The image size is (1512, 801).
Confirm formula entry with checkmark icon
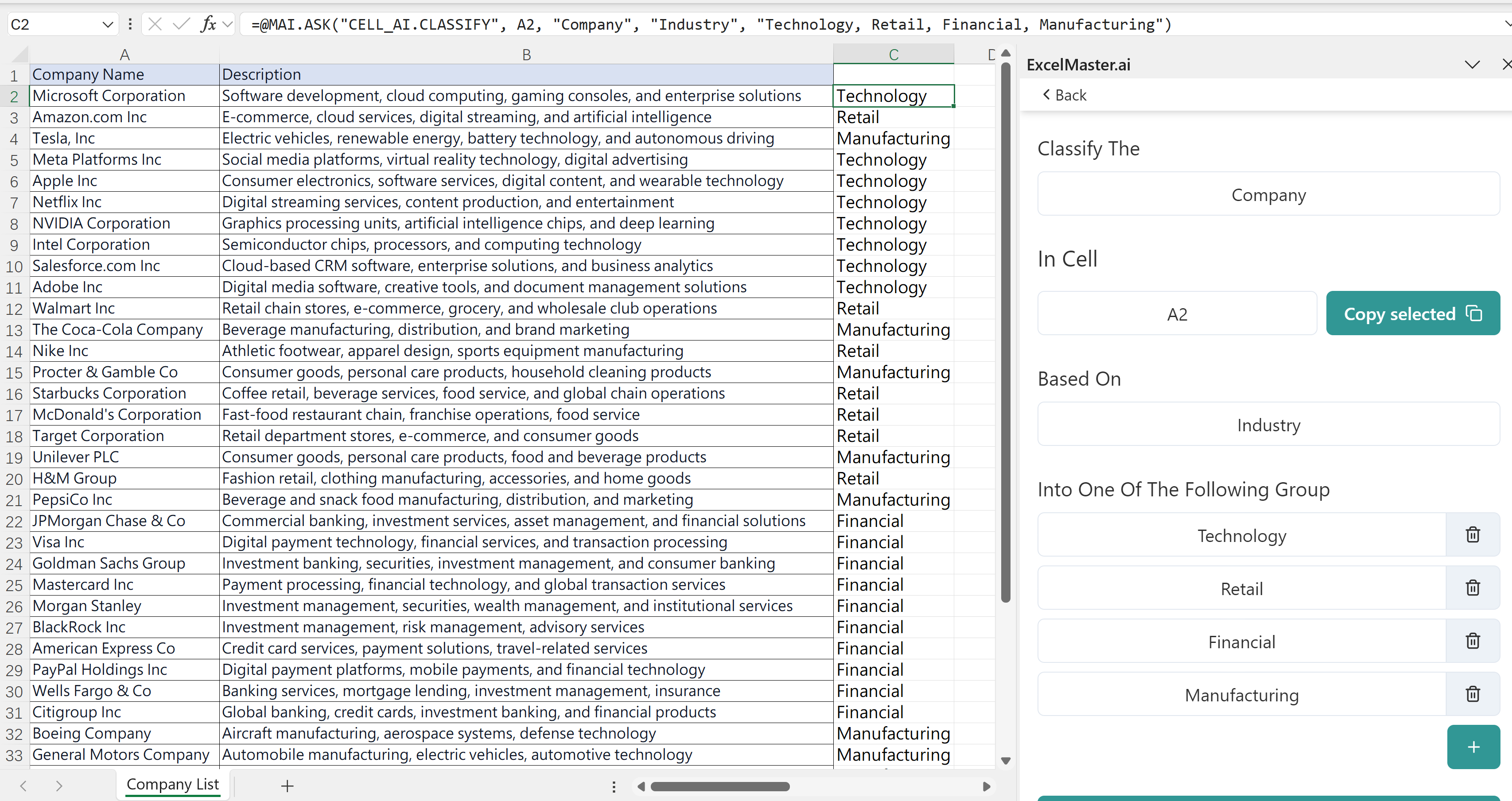click(181, 24)
